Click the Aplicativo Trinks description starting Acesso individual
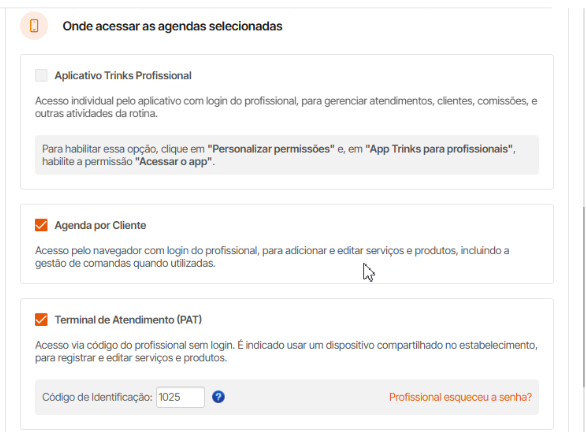Viewport: 586px width, 436px height. click(x=286, y=107)
